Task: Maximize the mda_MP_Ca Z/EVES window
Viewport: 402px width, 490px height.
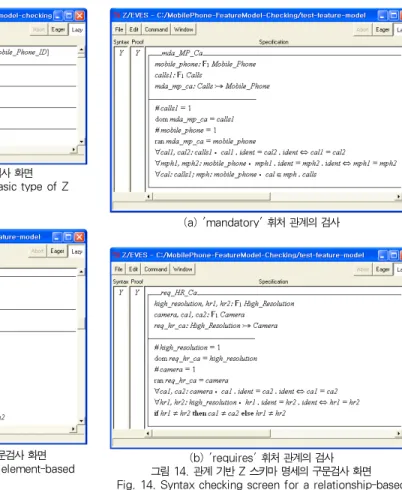Action: point(393,15)
